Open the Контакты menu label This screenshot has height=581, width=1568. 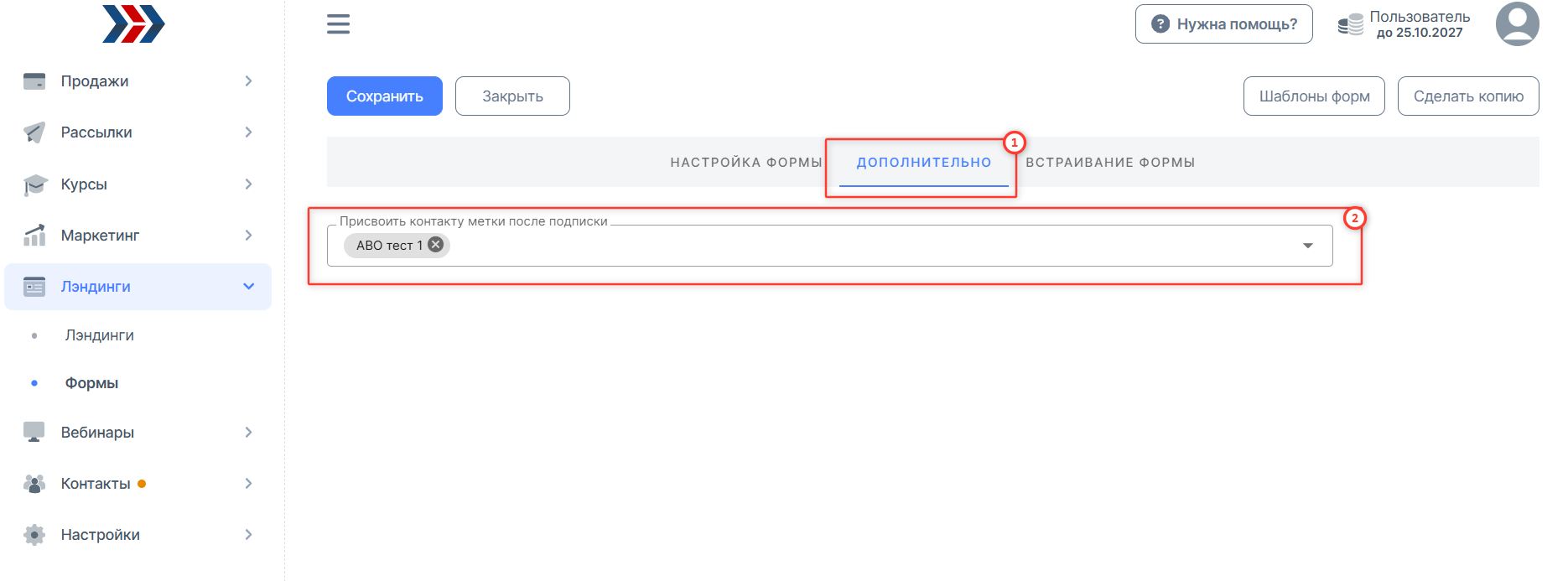coord(96,484)
